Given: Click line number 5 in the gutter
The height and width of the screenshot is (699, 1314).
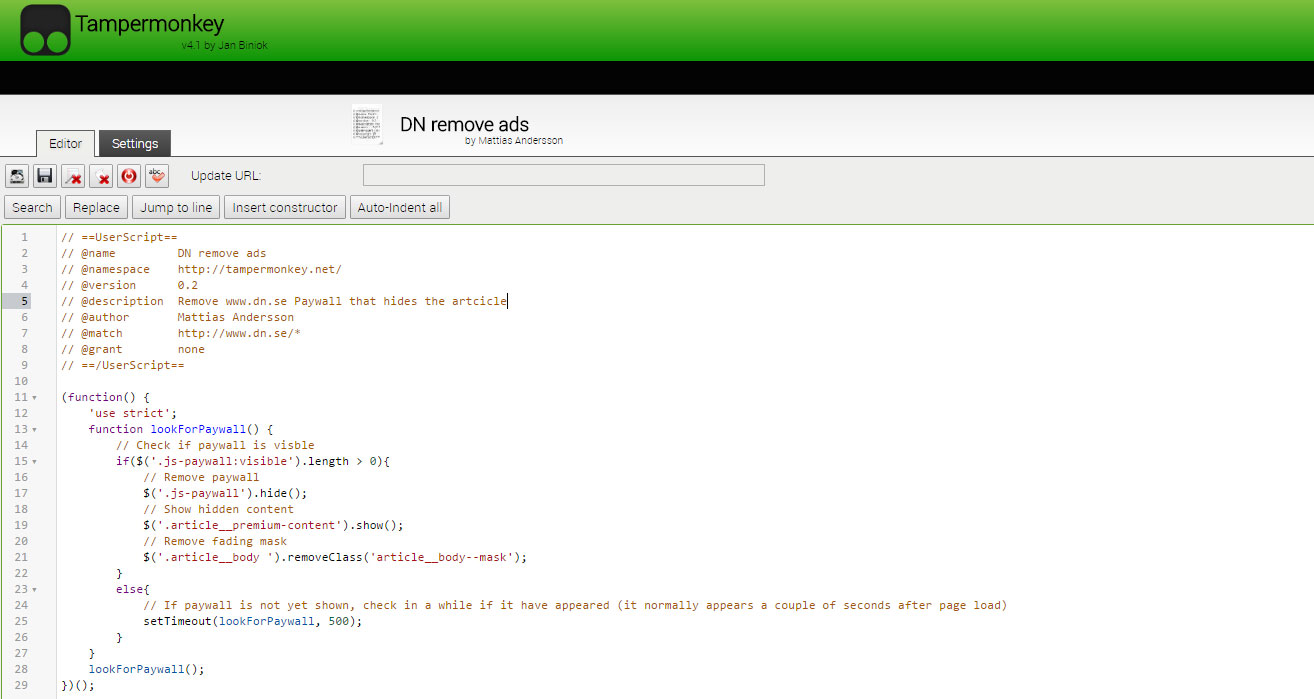Looking at the screenshot, I should [x=25, y=301].
